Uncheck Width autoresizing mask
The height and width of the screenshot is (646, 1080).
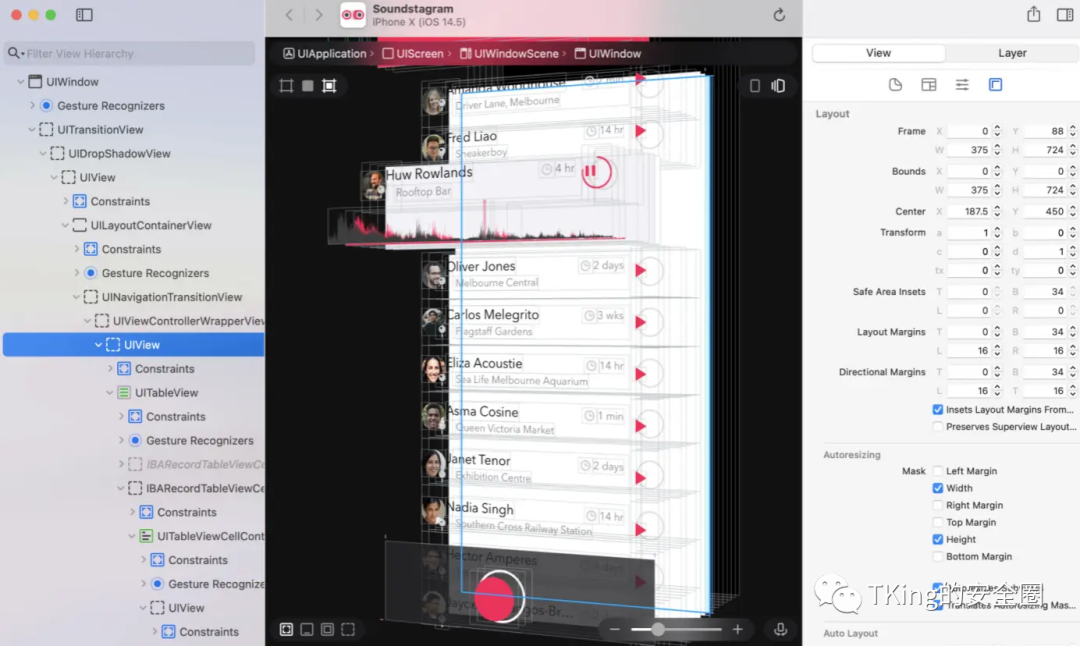[x=937, y=488]
